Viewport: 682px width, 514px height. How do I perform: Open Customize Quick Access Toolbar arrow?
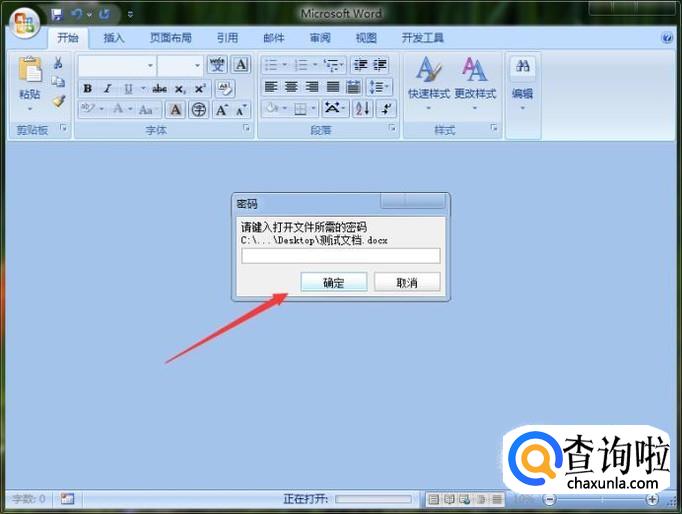130,15
